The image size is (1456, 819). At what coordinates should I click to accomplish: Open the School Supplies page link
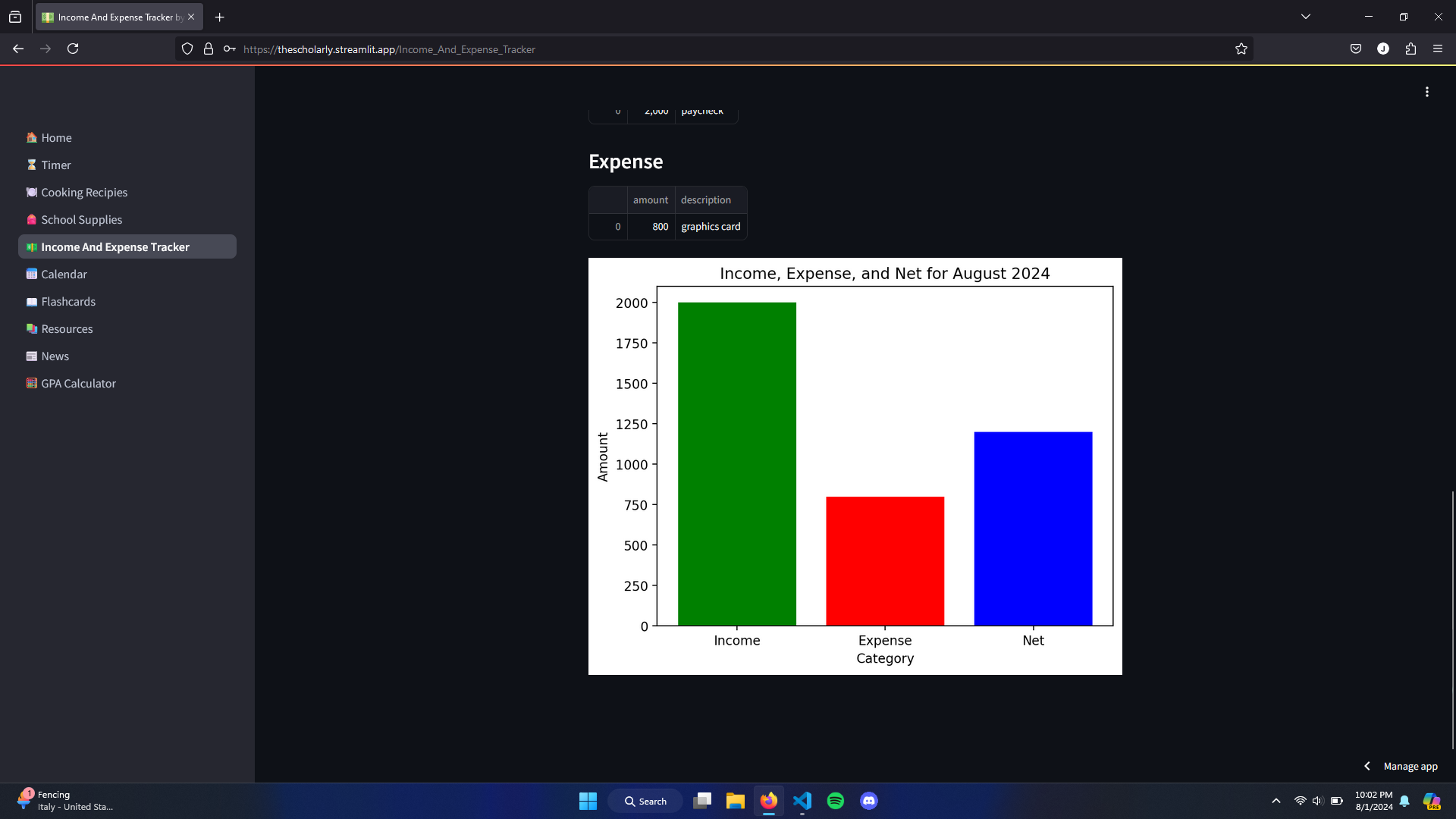click(81, 220)
